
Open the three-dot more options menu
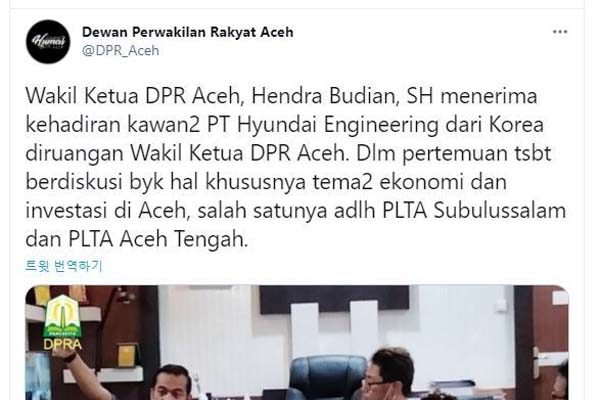click(x=560, y=32)
